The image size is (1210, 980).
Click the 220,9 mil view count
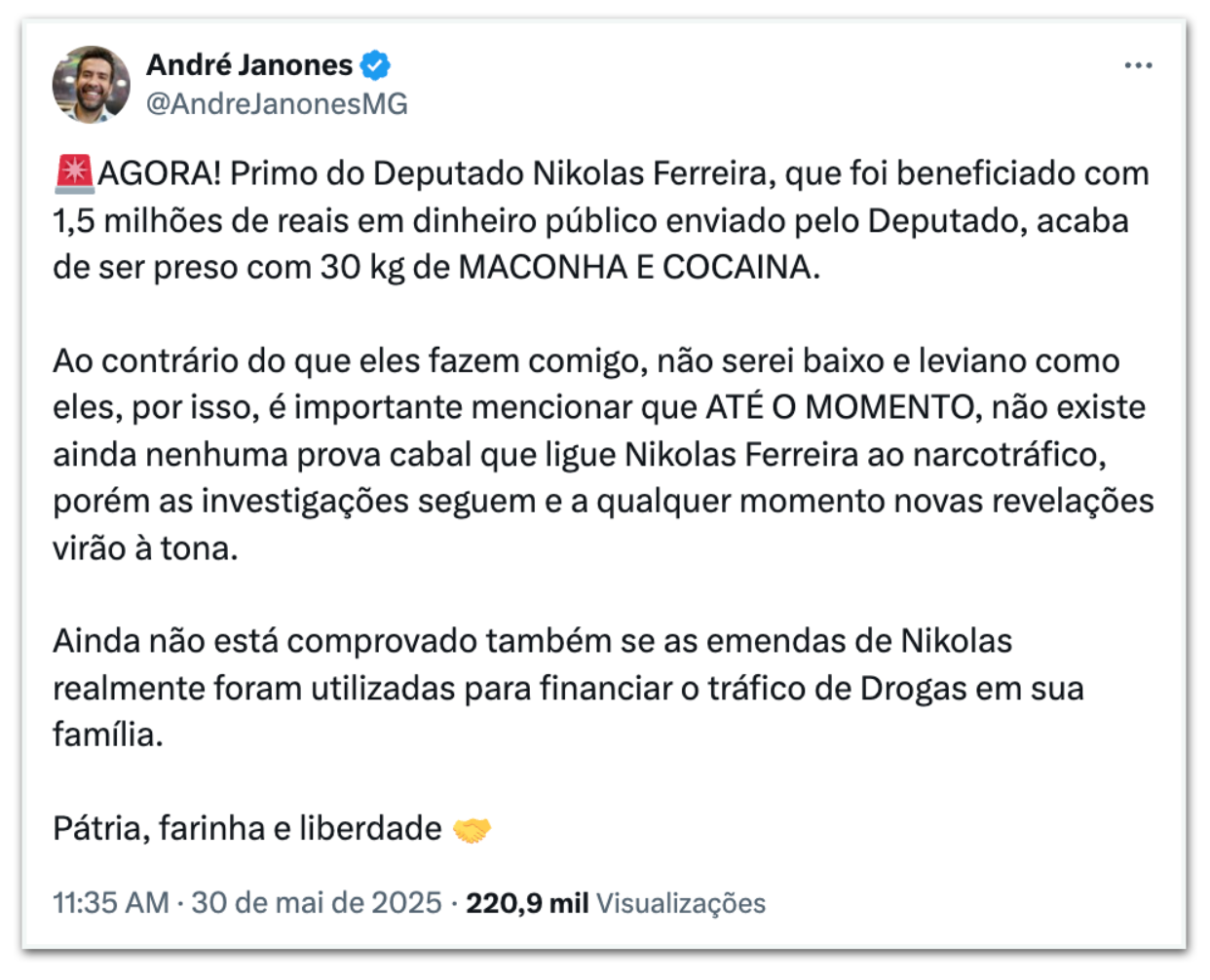(x=527, y=903)
